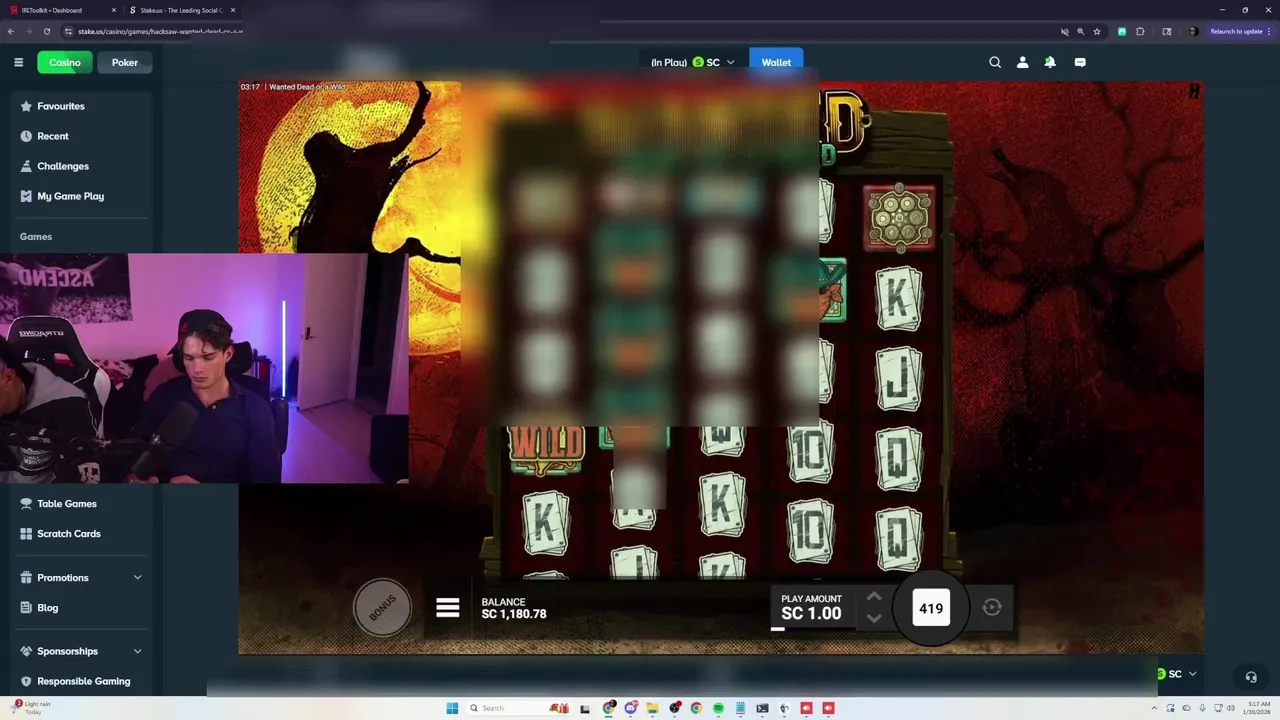
Task: Open the Recent games list
Action: [53, 136]
